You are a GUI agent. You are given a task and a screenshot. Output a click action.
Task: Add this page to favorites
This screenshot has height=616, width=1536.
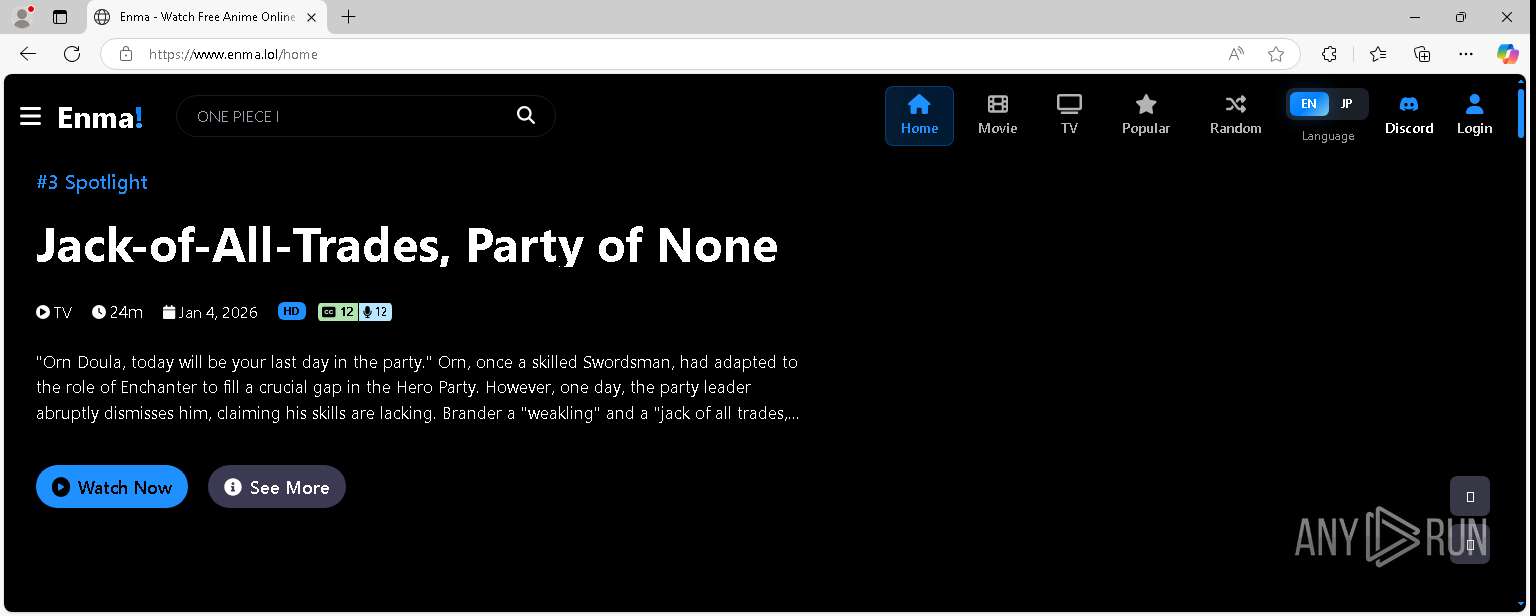[1276, 54]
